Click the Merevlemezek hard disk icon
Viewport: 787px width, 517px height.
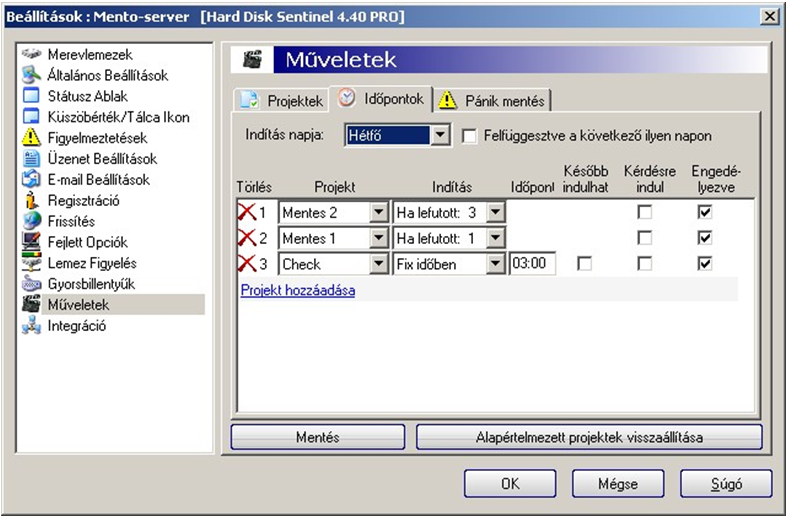coord(32,54)
